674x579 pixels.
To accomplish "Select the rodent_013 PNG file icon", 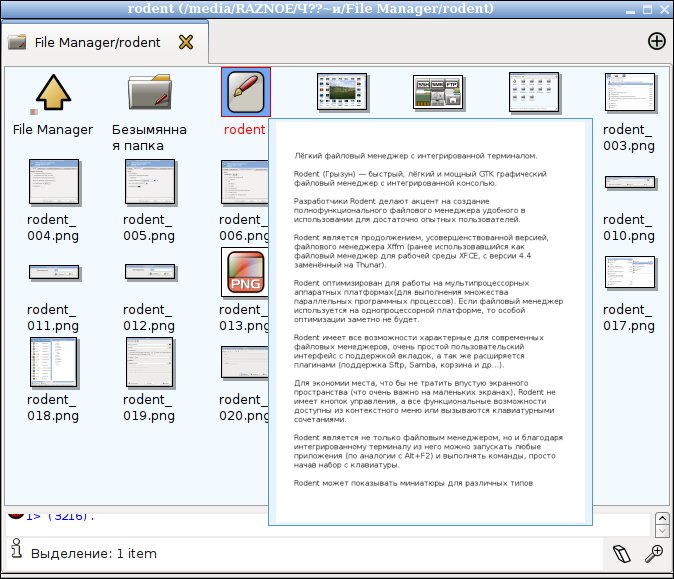I will pyautogui.click(x=245, y=272).
